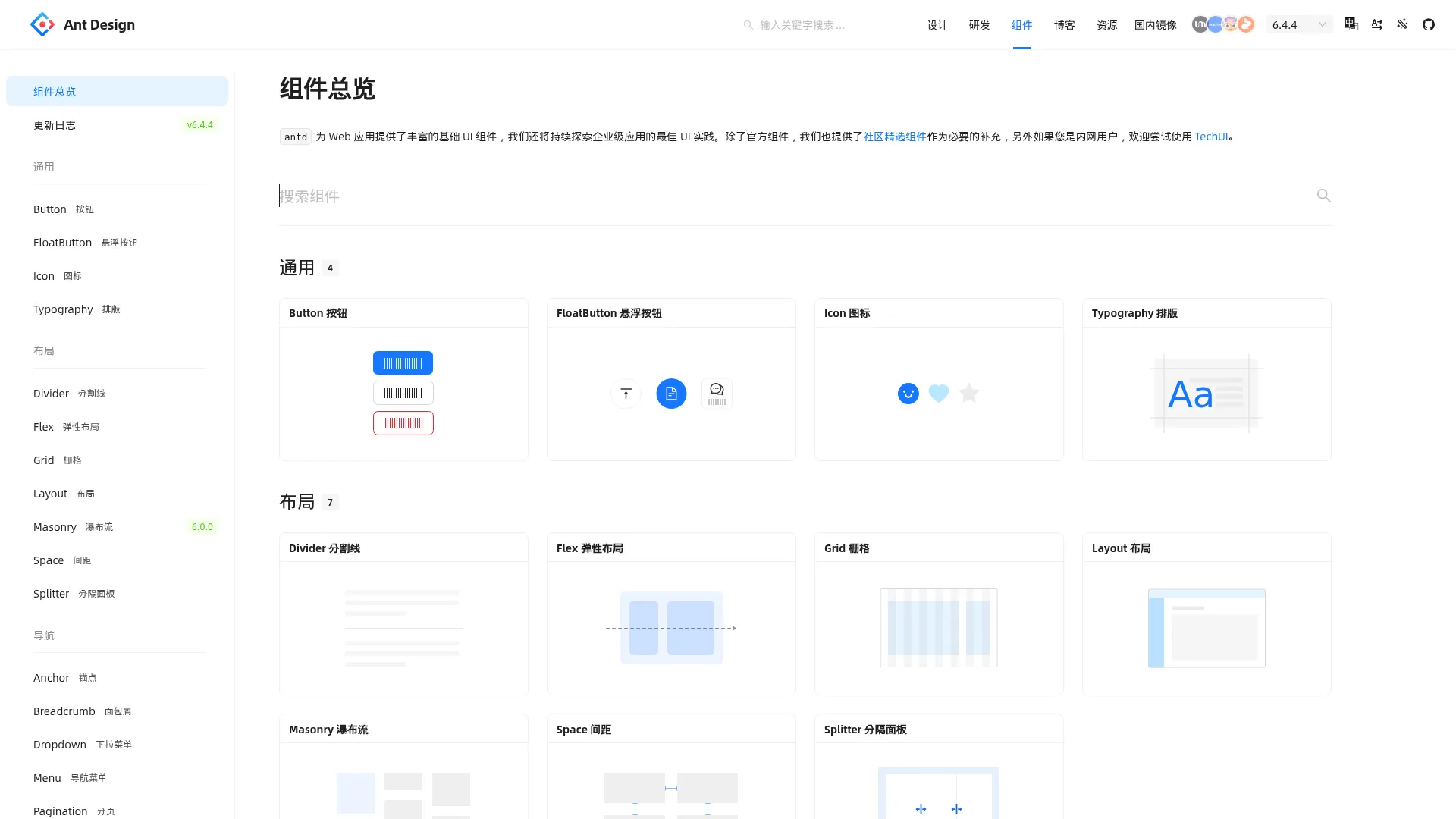Viewport: 1456px width, 819px height.
Task: Open Flex 弹性布局 in the sidebar
Action: [x=117, y=426]
